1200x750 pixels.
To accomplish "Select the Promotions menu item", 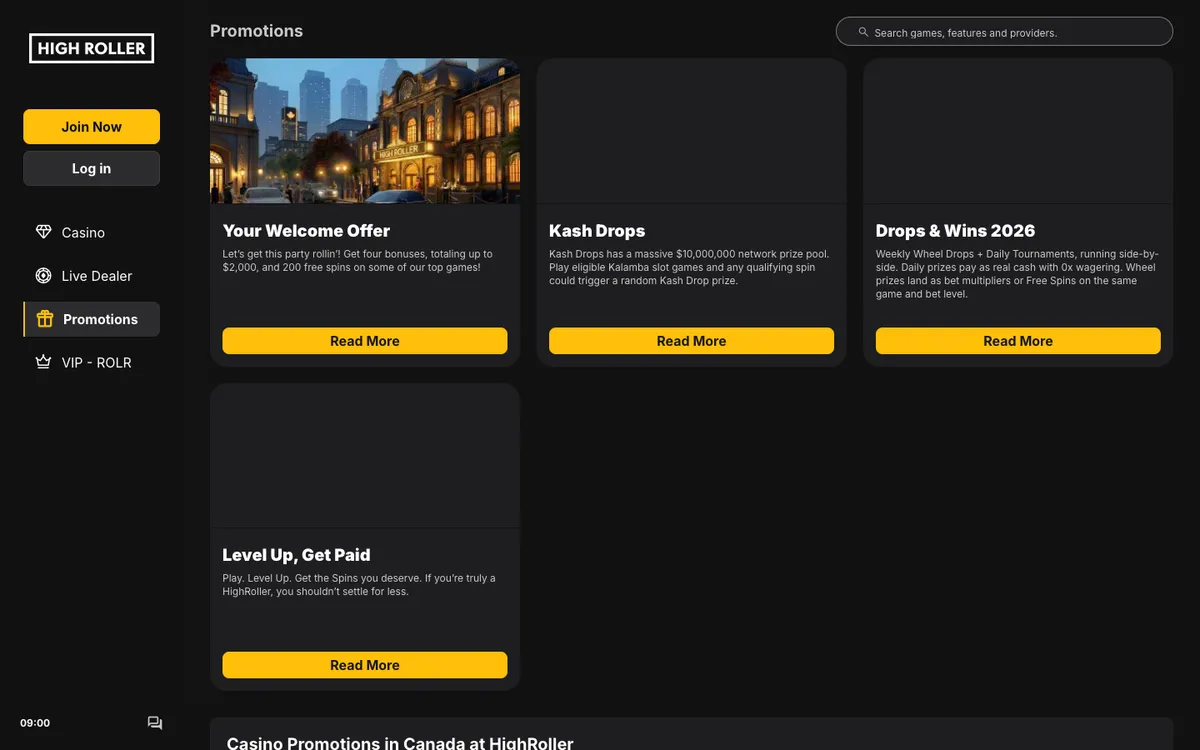I will pos(91,319).
